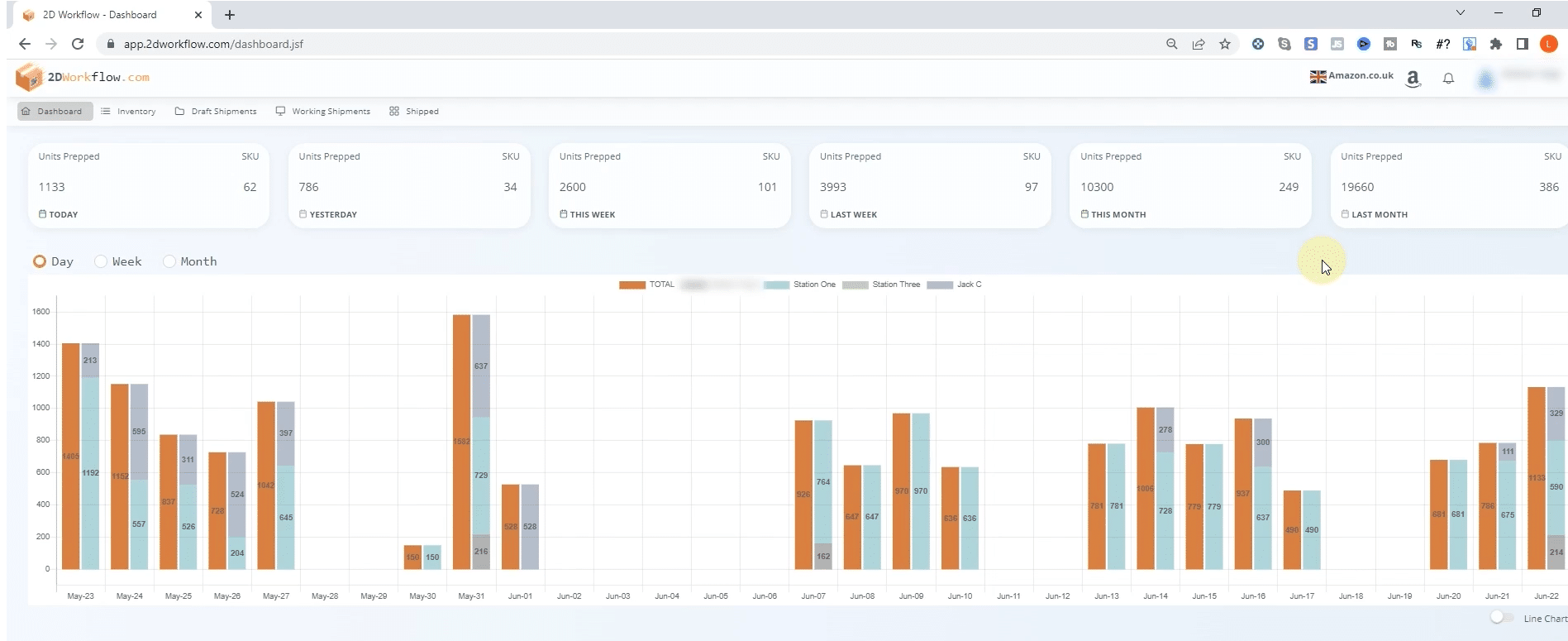The height and width of the screenshot is (641, 1568).
Task: Open the zoom magnifier icon in address bar
Action: point(1171,44)
